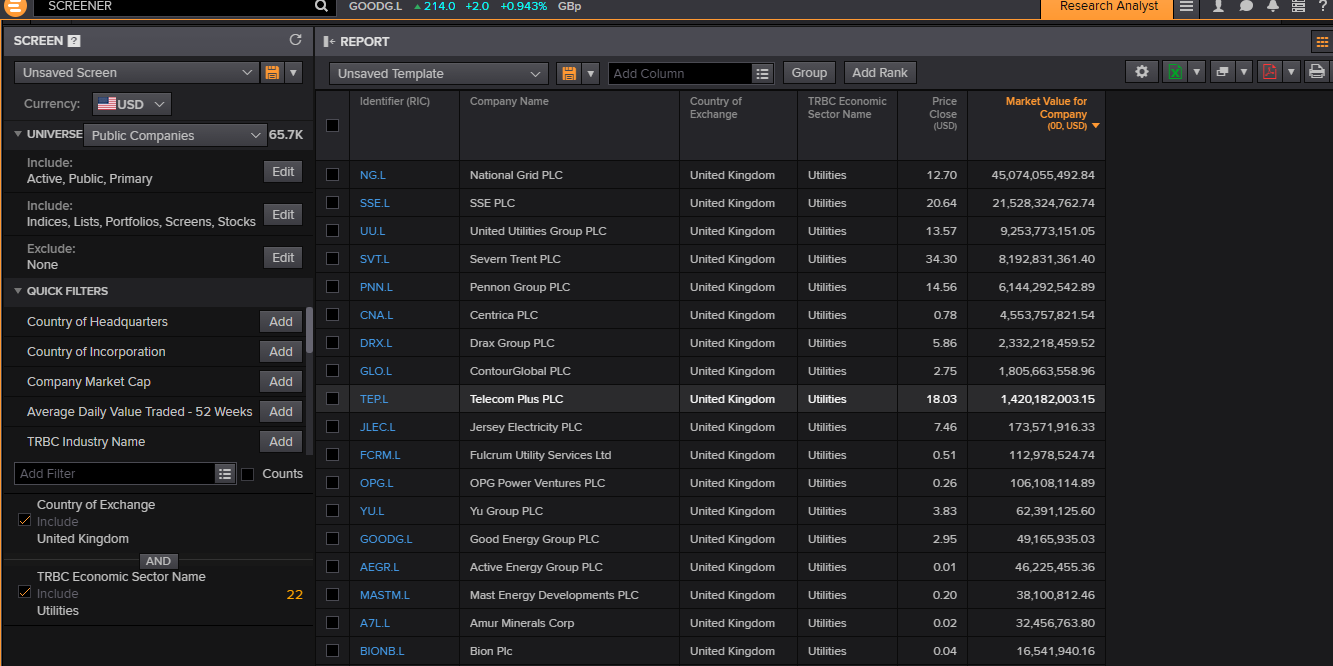Print the screener report
1333x666 pixels.
click(1316, 72)
